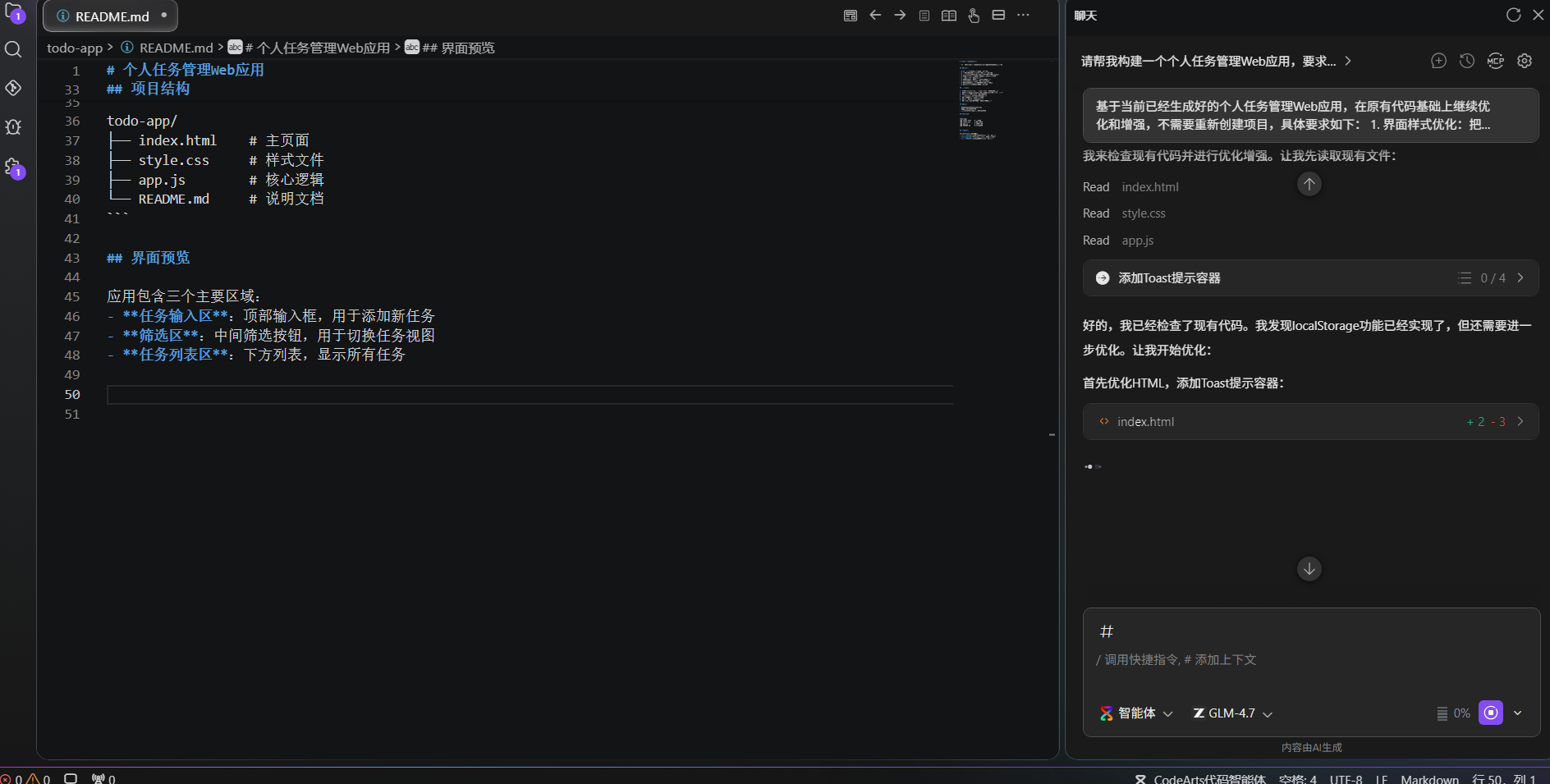Screen dimensions: 1550x784
Task: Open dropdown arrow beside stop button
Action: pyautogui.click(x=1518, y=713)
